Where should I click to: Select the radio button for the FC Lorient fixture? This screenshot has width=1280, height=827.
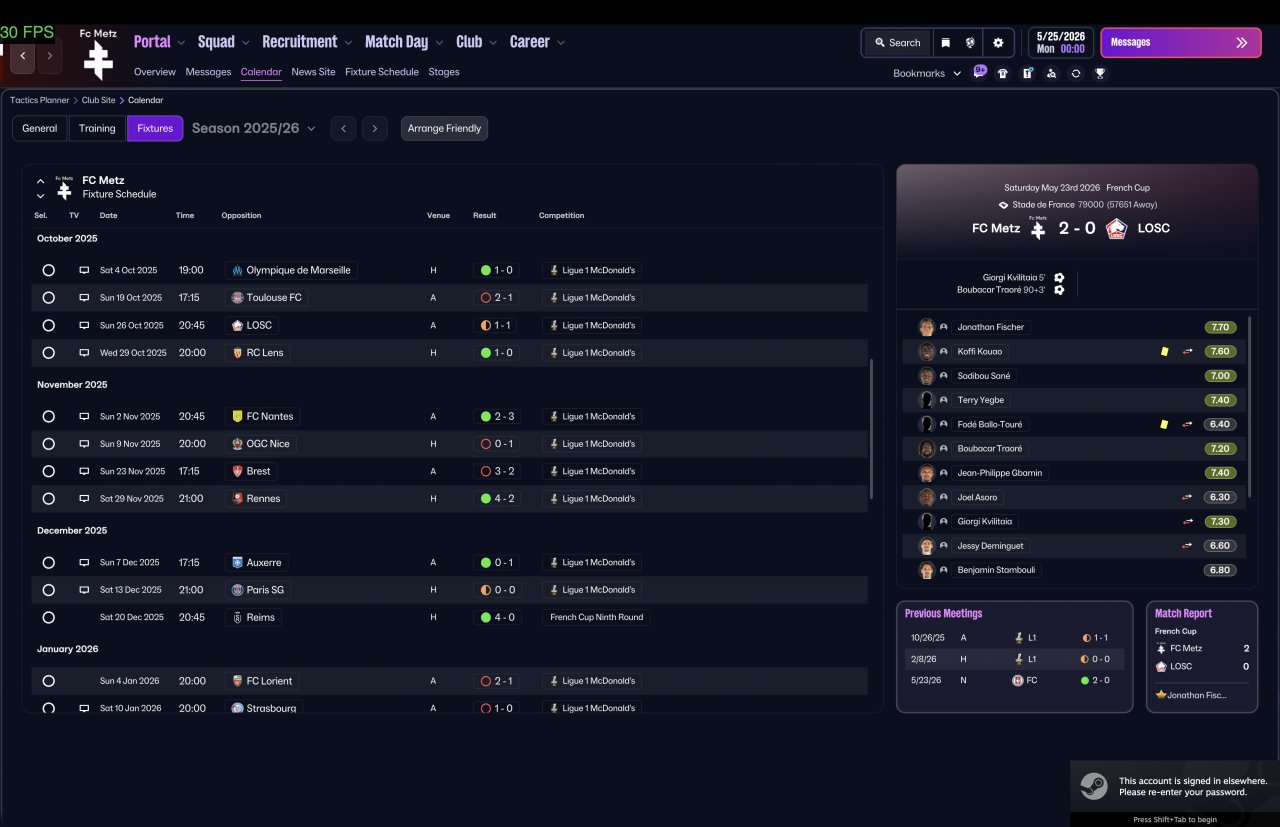(x=48, y=681)
